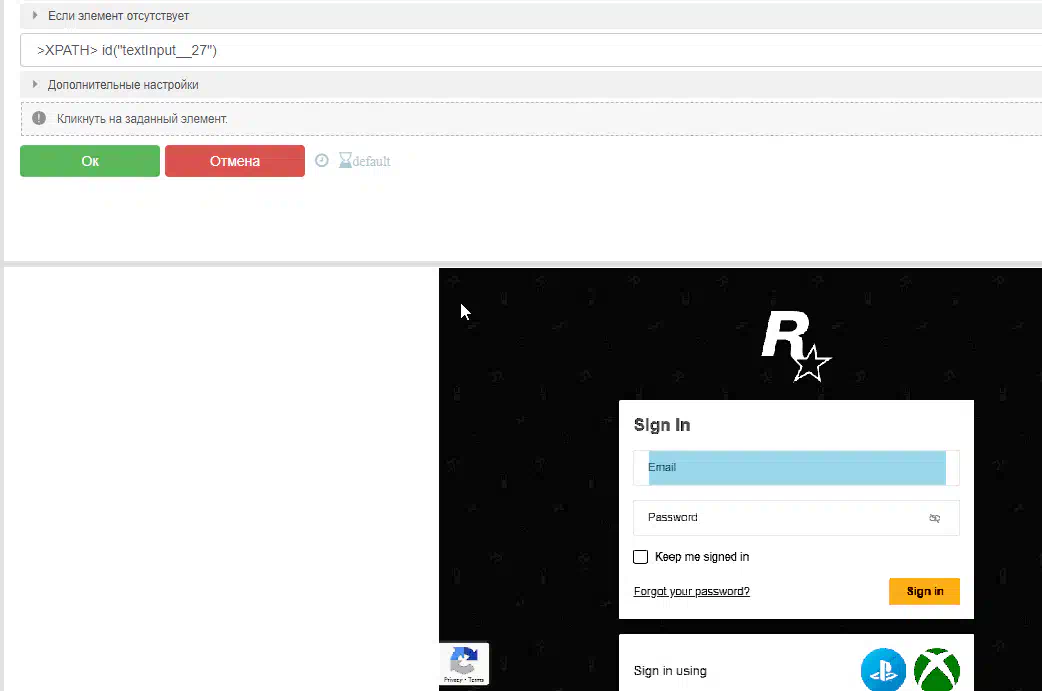Open the "Forgot your password?" link

[692, 591]
